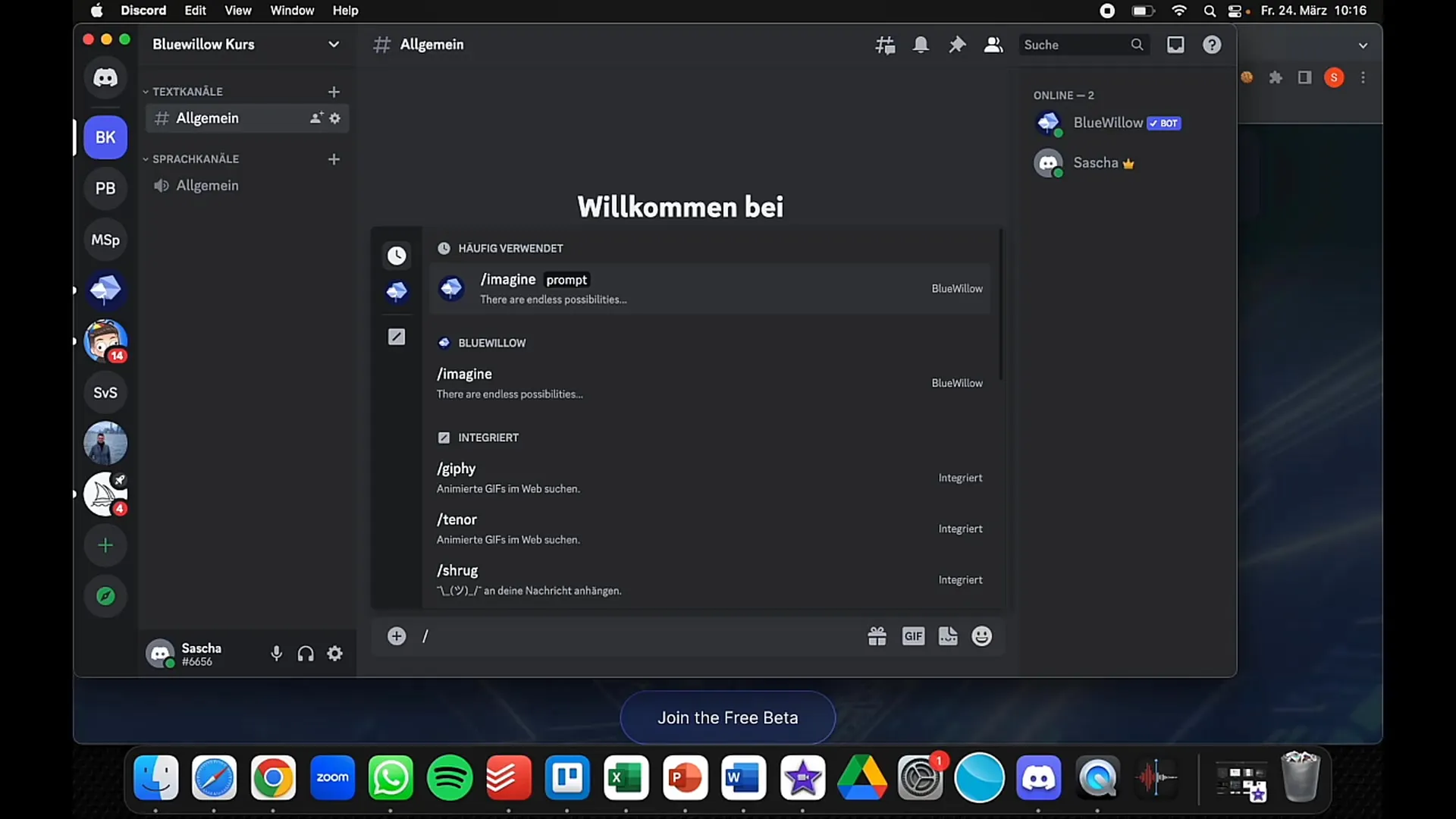1456x819 pixels.
Task: Click the pinned messages icon top bar
Action: click(x=957, y=44)
